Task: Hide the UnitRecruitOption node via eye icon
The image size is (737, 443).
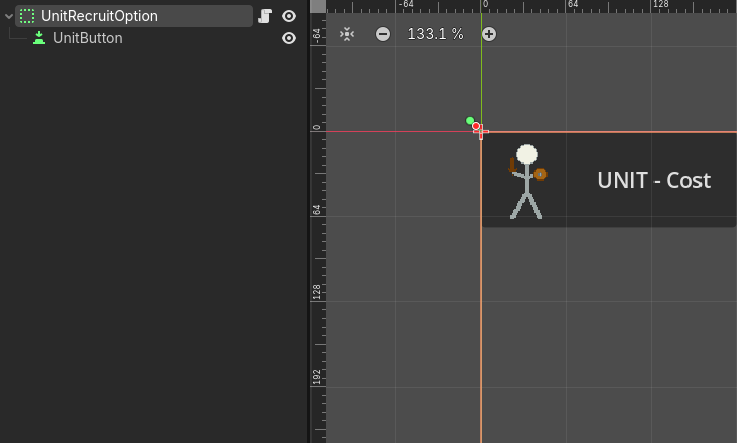Action: point(289,16)
